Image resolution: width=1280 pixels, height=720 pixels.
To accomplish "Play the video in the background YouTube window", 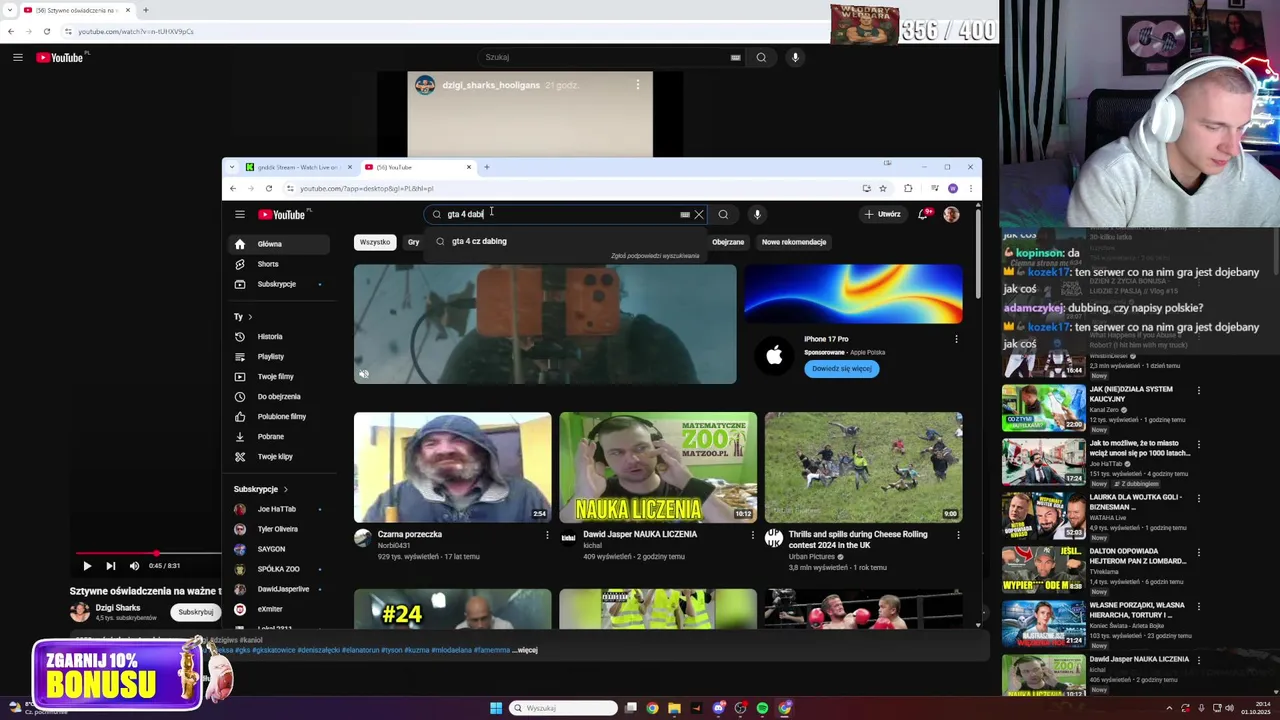I will tap(87, 566).
